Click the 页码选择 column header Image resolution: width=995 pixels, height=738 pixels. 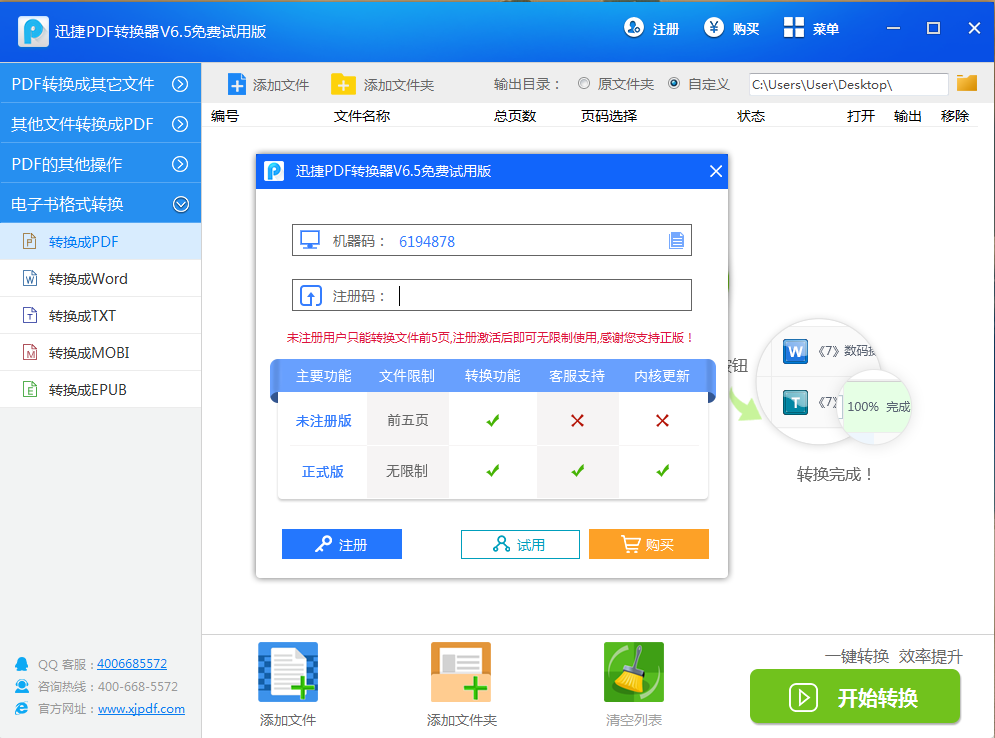click(x=609, y=116)
